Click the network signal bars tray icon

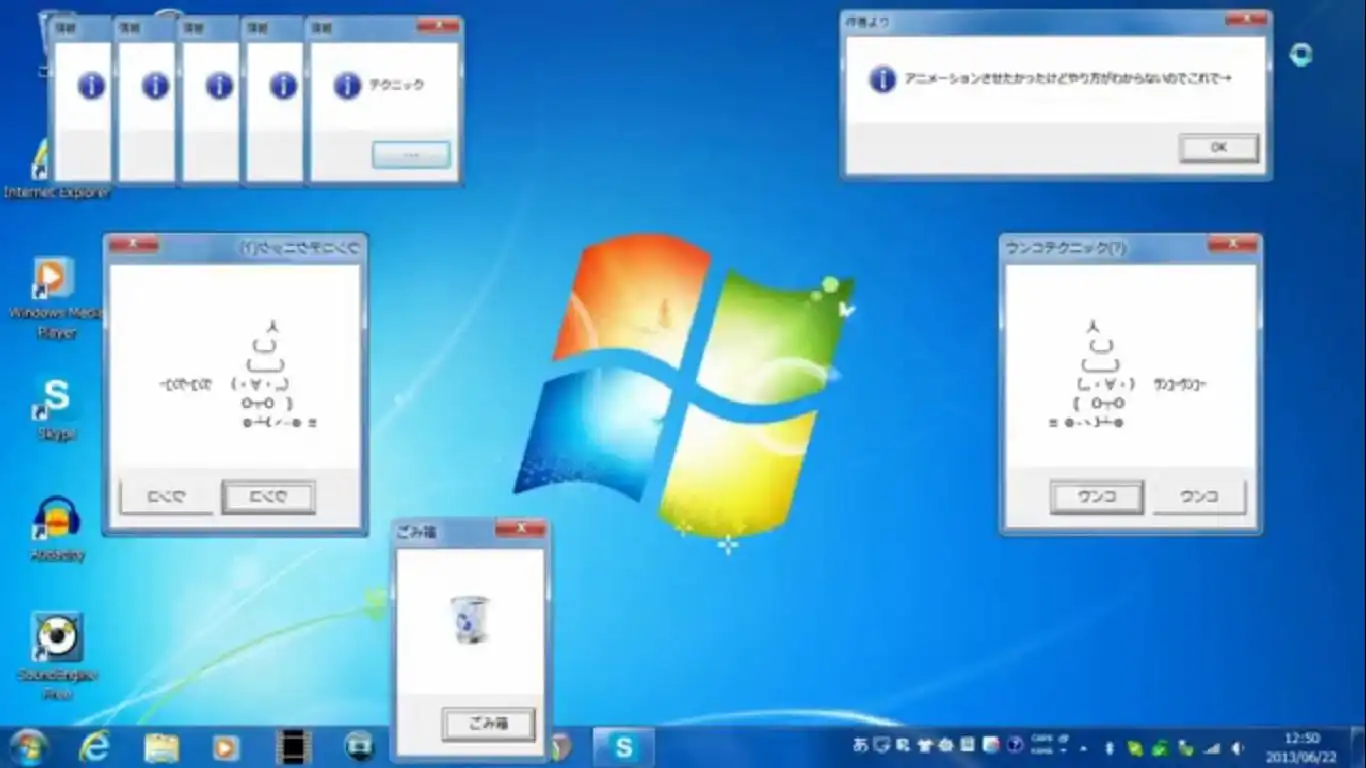[x=1212, y=747]
